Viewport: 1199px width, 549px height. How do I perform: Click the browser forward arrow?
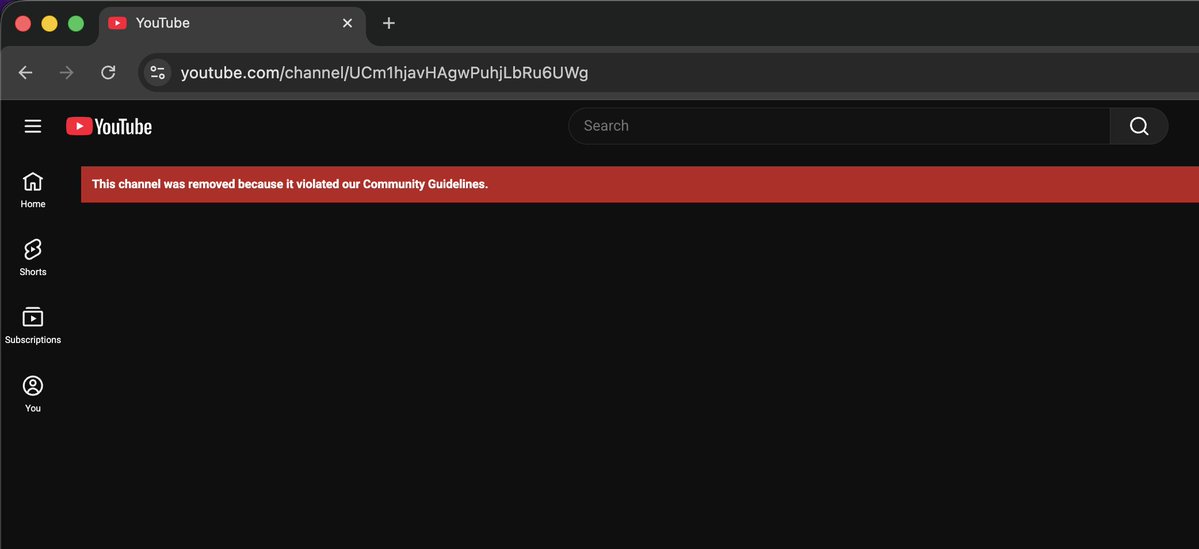coord(67,73)
